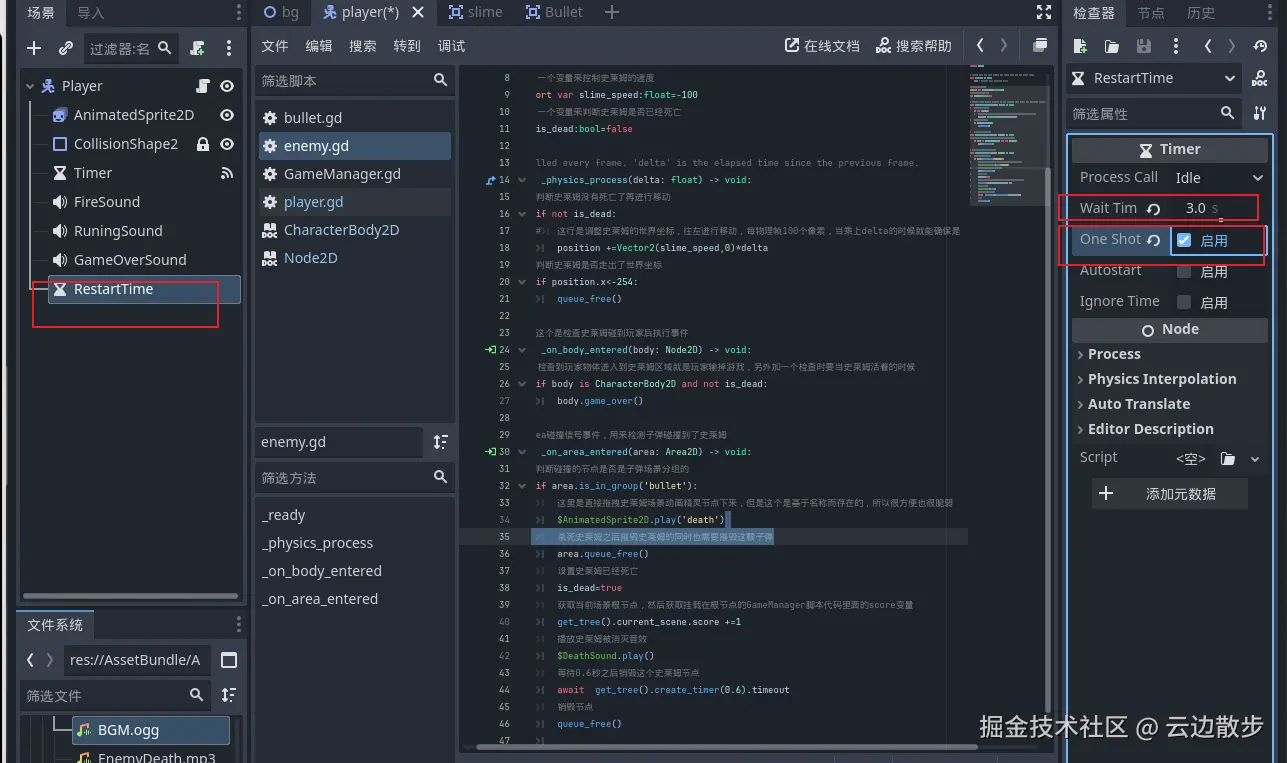Switch to 节点 dock tab
This screenshot has width=1287, height=763.
pos(1151,13)
